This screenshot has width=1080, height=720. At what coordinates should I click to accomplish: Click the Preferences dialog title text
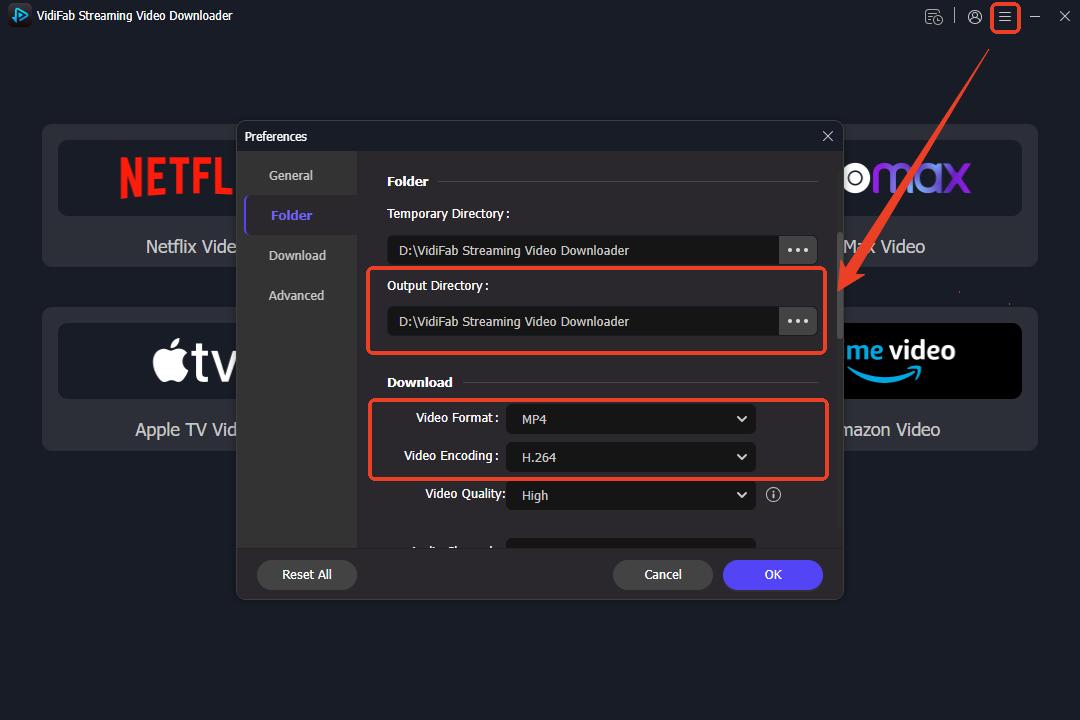276,136
